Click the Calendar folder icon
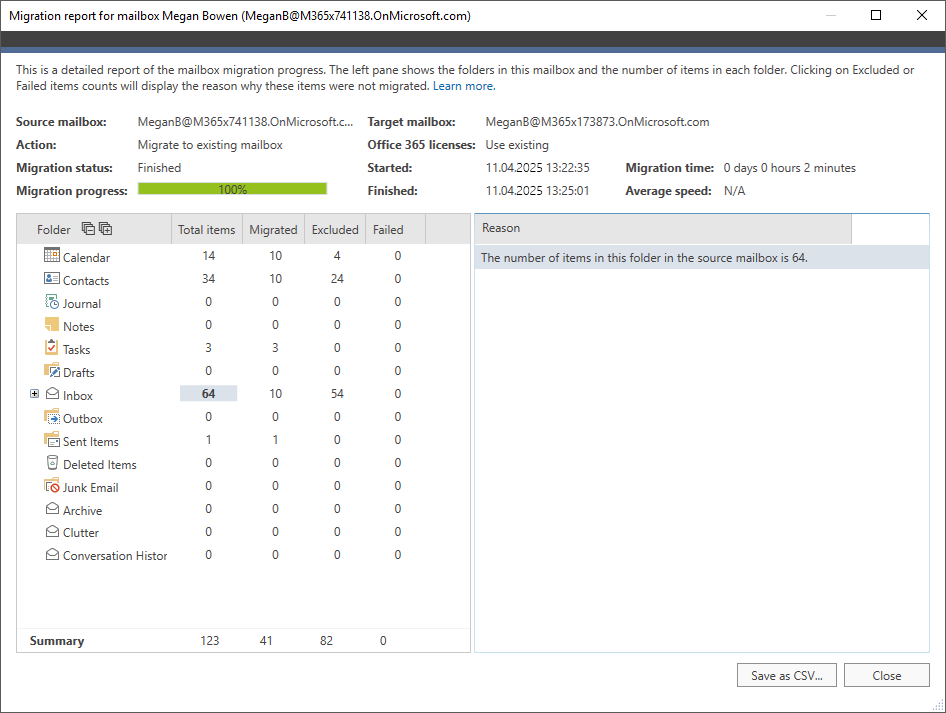 tap(52, 256)
